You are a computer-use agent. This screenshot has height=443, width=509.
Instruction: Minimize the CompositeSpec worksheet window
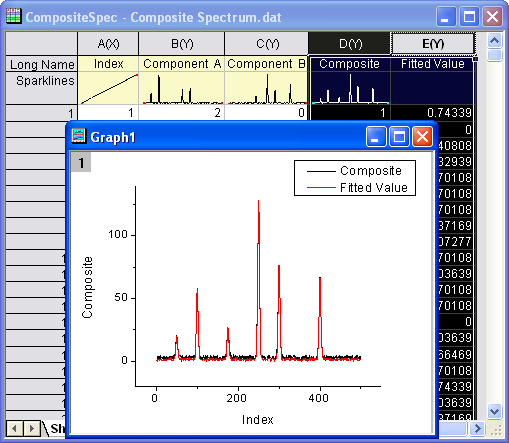[x=446, y=16]
